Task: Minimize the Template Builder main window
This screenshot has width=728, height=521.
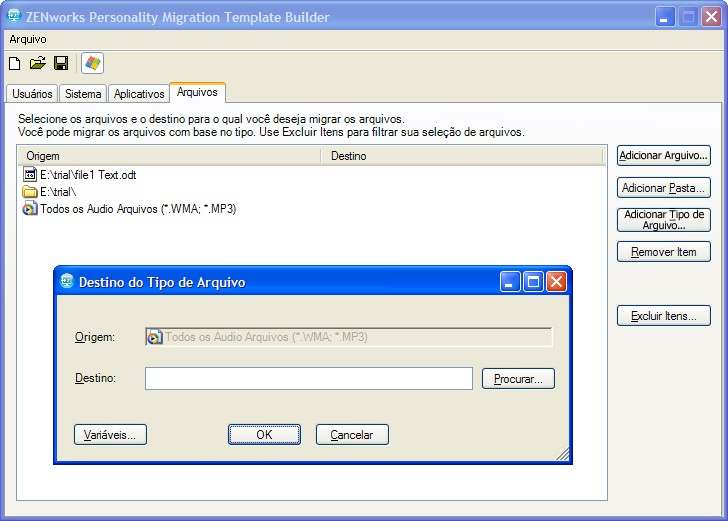Action: pyautogui.click(x=665, y=17)
